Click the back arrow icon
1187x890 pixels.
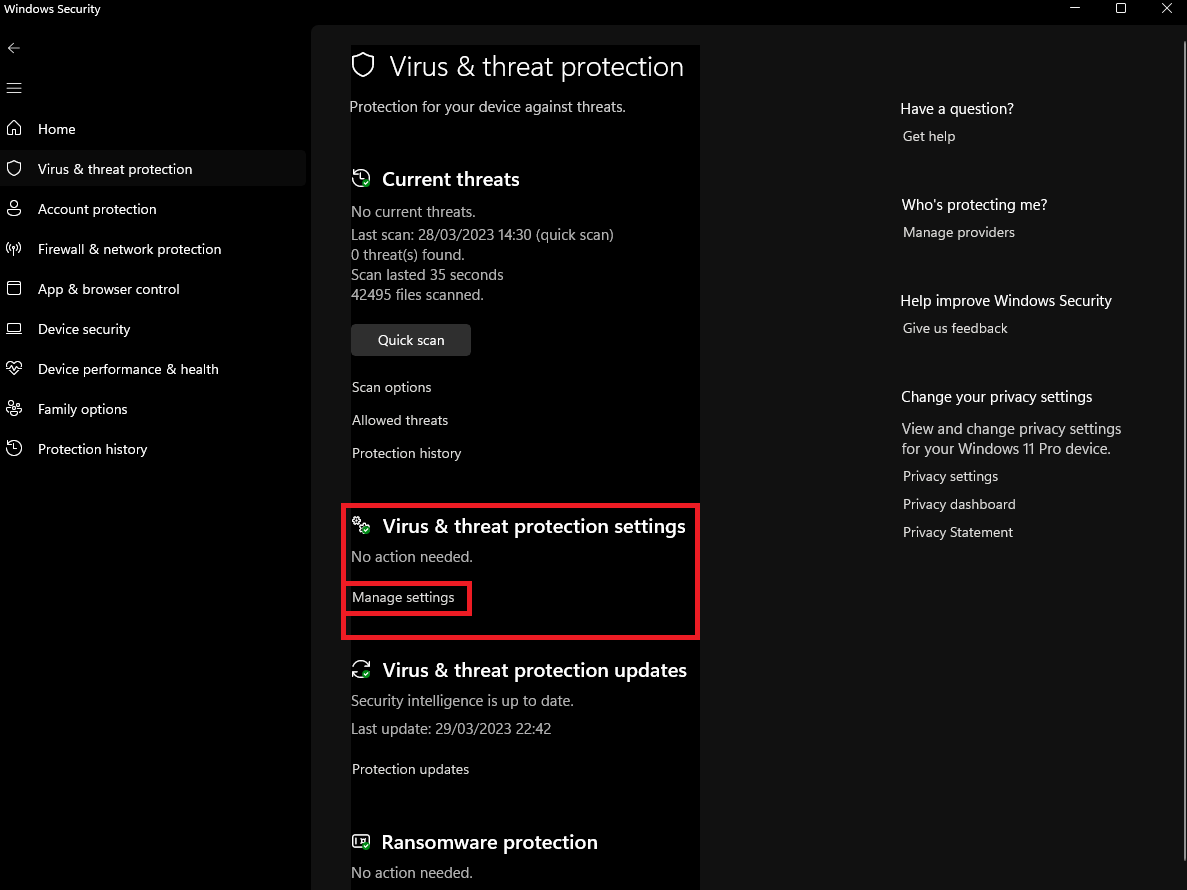(14, 48)
